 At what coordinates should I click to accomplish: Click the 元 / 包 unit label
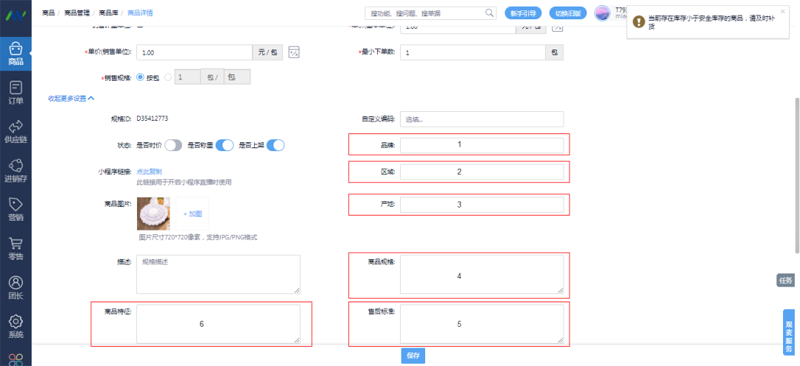(268, 53)
